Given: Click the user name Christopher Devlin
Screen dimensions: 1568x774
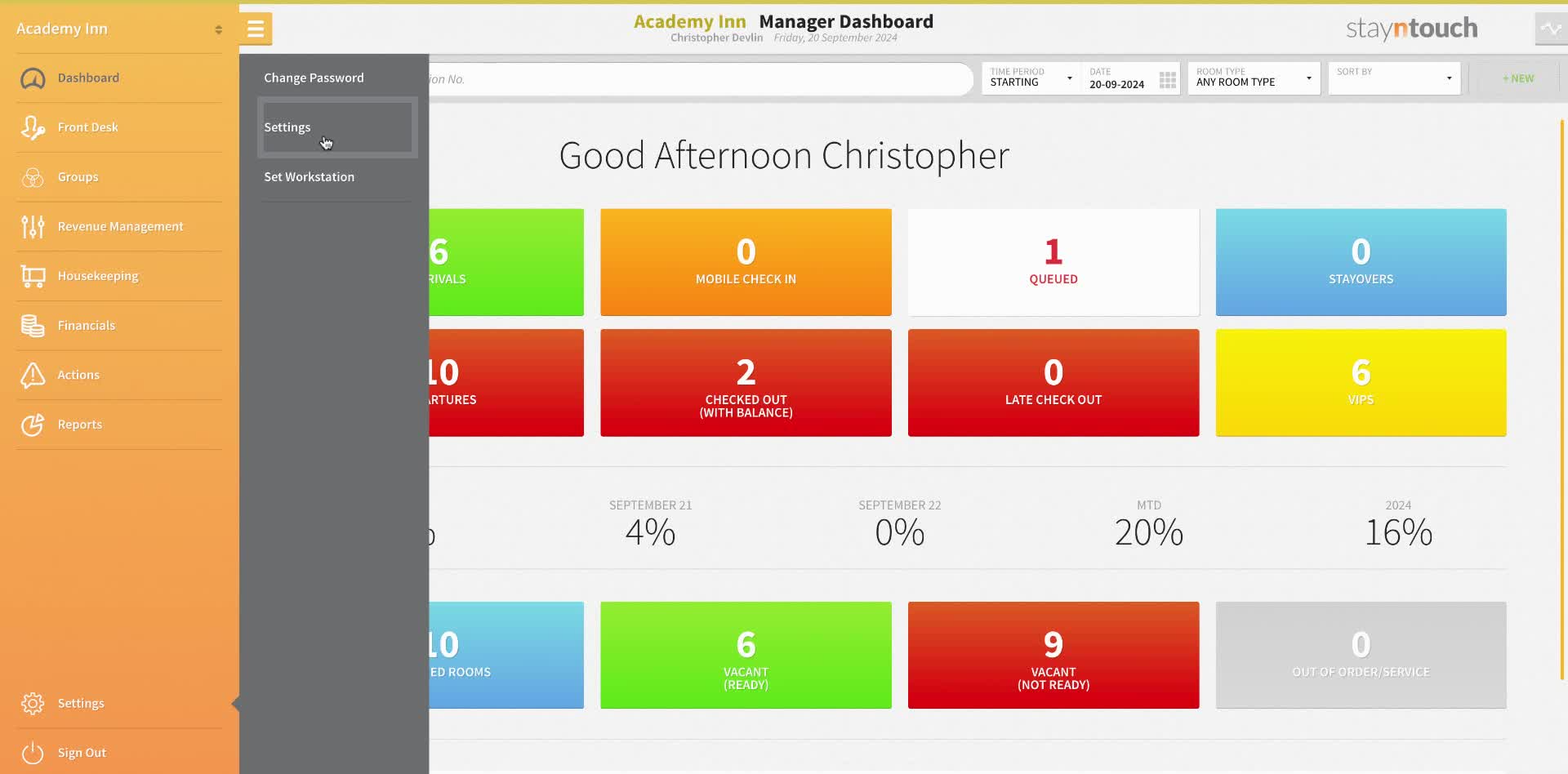Looking at the screenshot, I should click(716, 38).
